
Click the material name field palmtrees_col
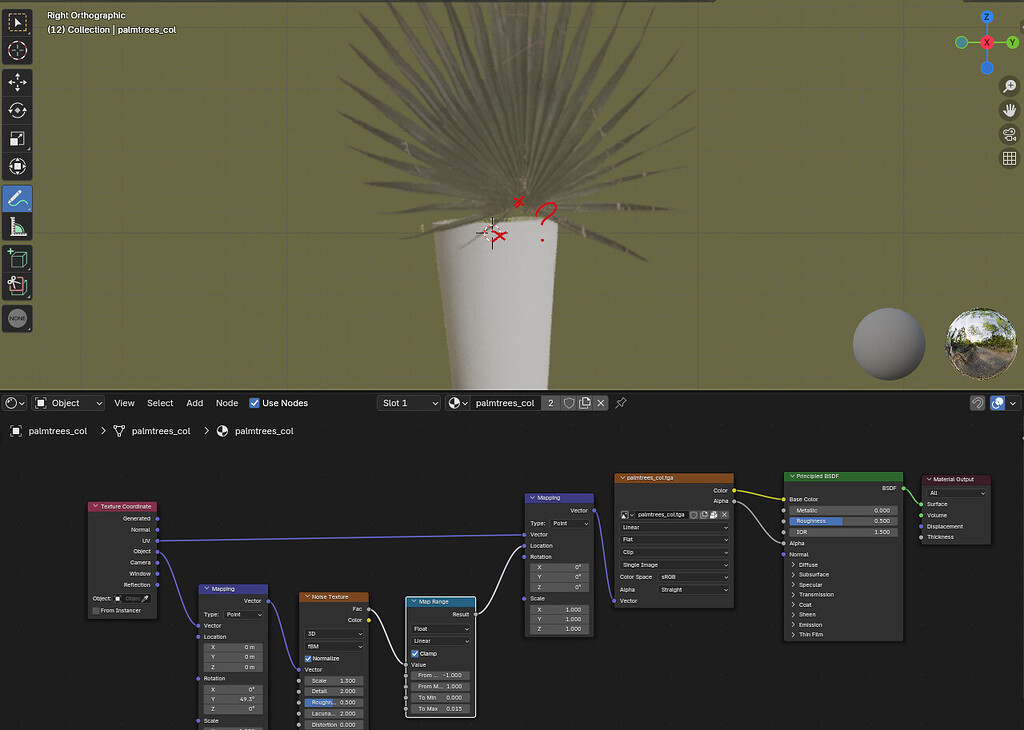tap(505, 403)
